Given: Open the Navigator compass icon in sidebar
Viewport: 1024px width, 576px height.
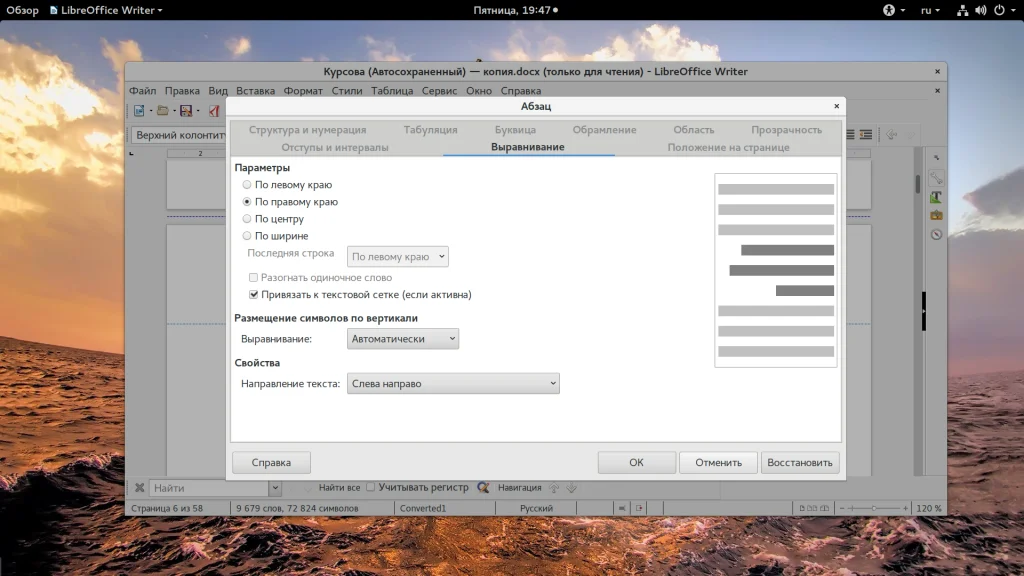Looking at the screenshot, I should click(936, 234).
